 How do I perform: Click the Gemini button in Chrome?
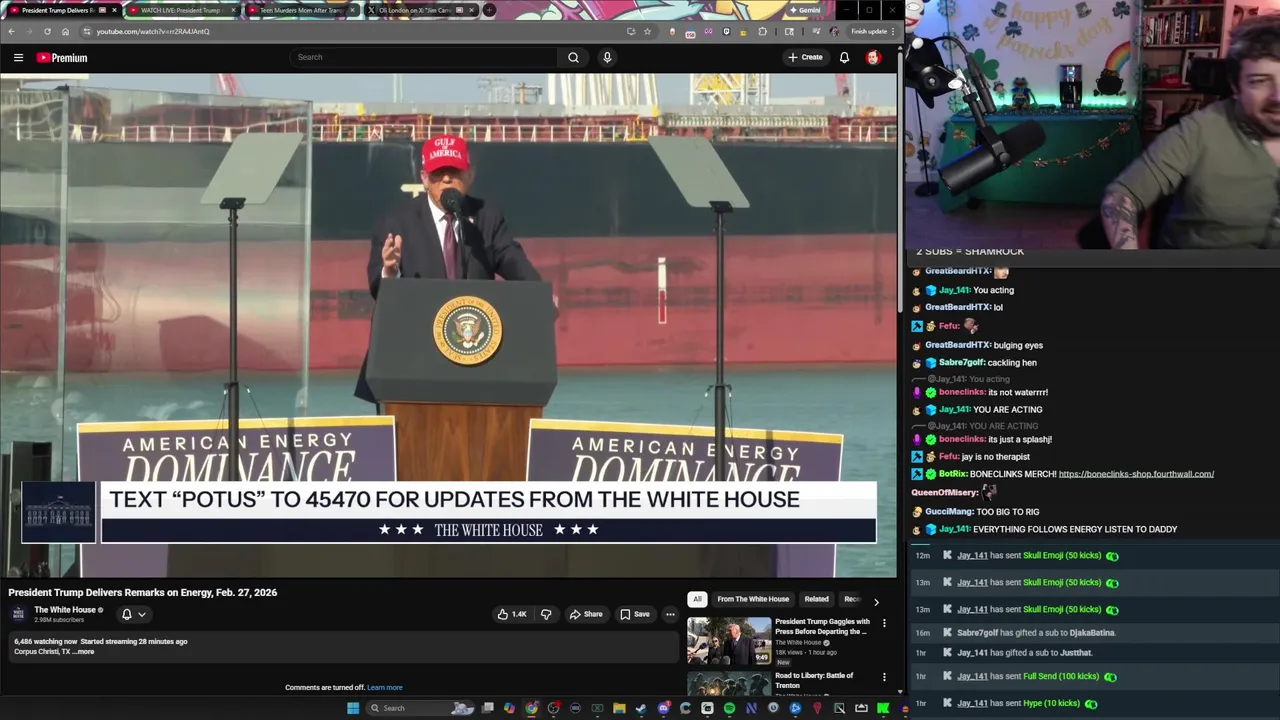805,10
